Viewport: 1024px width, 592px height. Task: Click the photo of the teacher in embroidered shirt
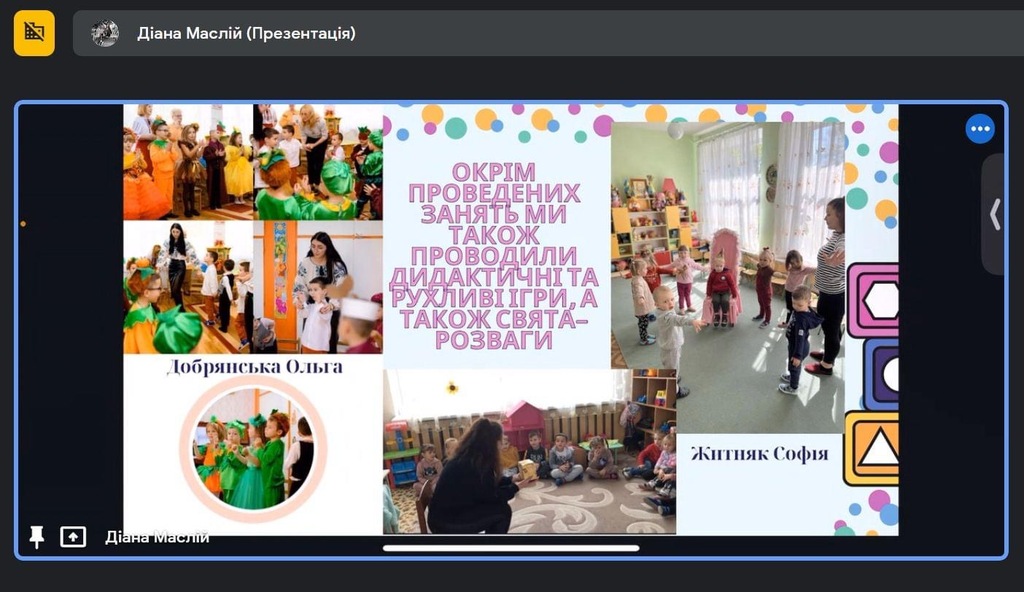(x=318, y=287)
